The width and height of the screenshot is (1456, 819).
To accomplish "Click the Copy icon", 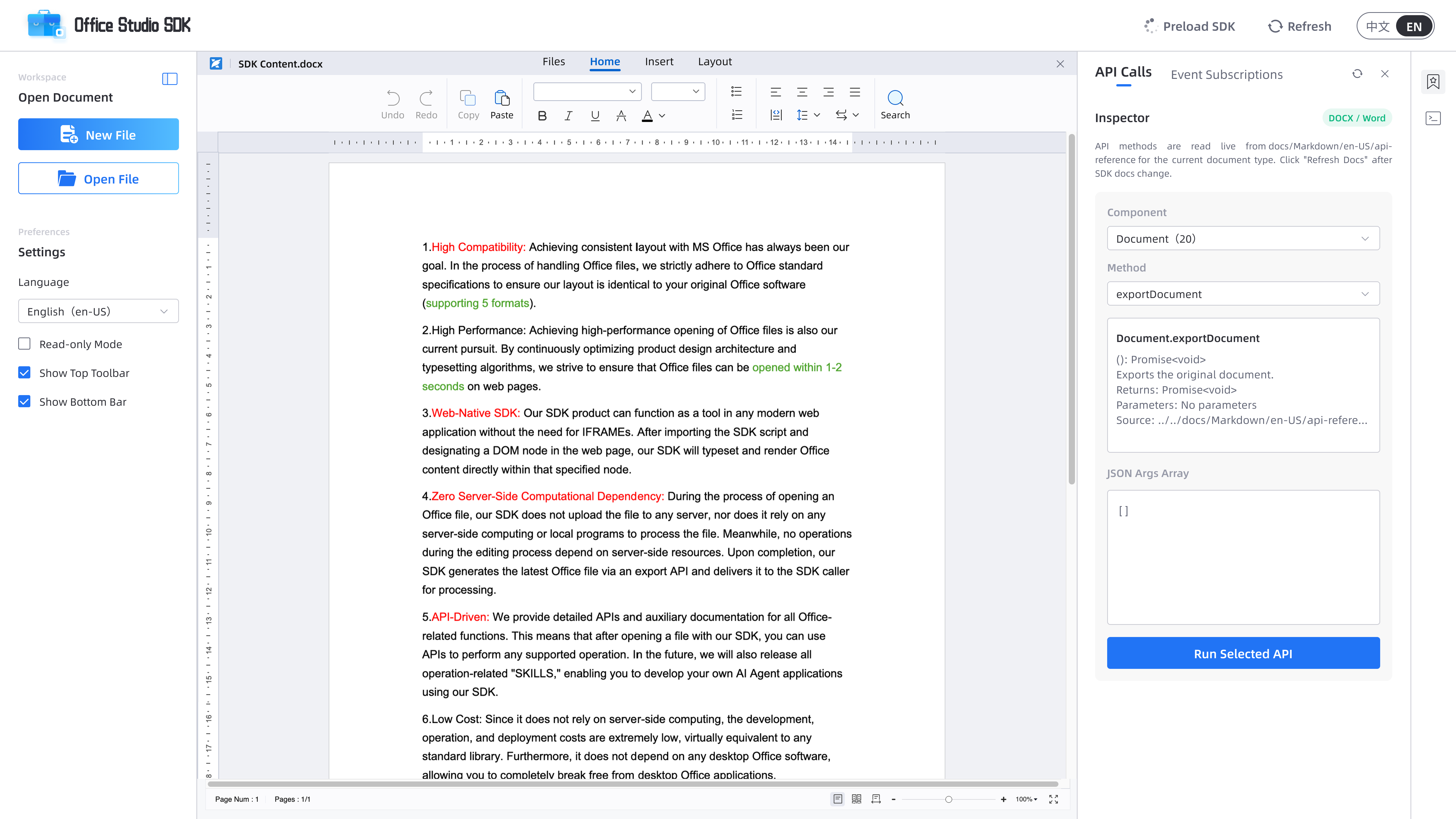I will [x=468, y=98].
